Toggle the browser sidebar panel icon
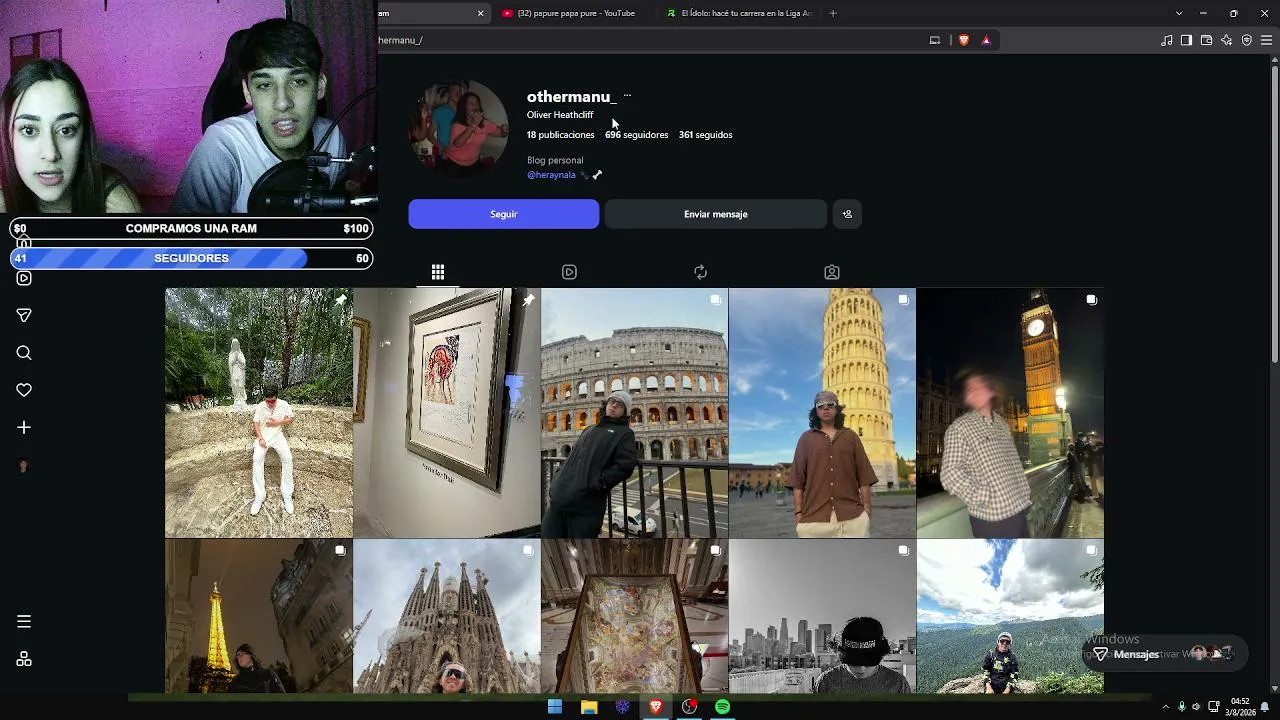Screen dimensions: 1280x720 click(1186, 40)
